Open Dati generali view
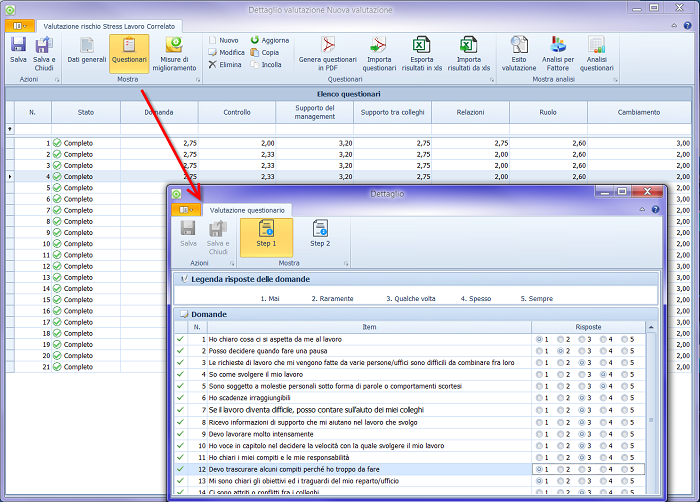Viewport: 700px width, 502px height. (x=87, y=51)
